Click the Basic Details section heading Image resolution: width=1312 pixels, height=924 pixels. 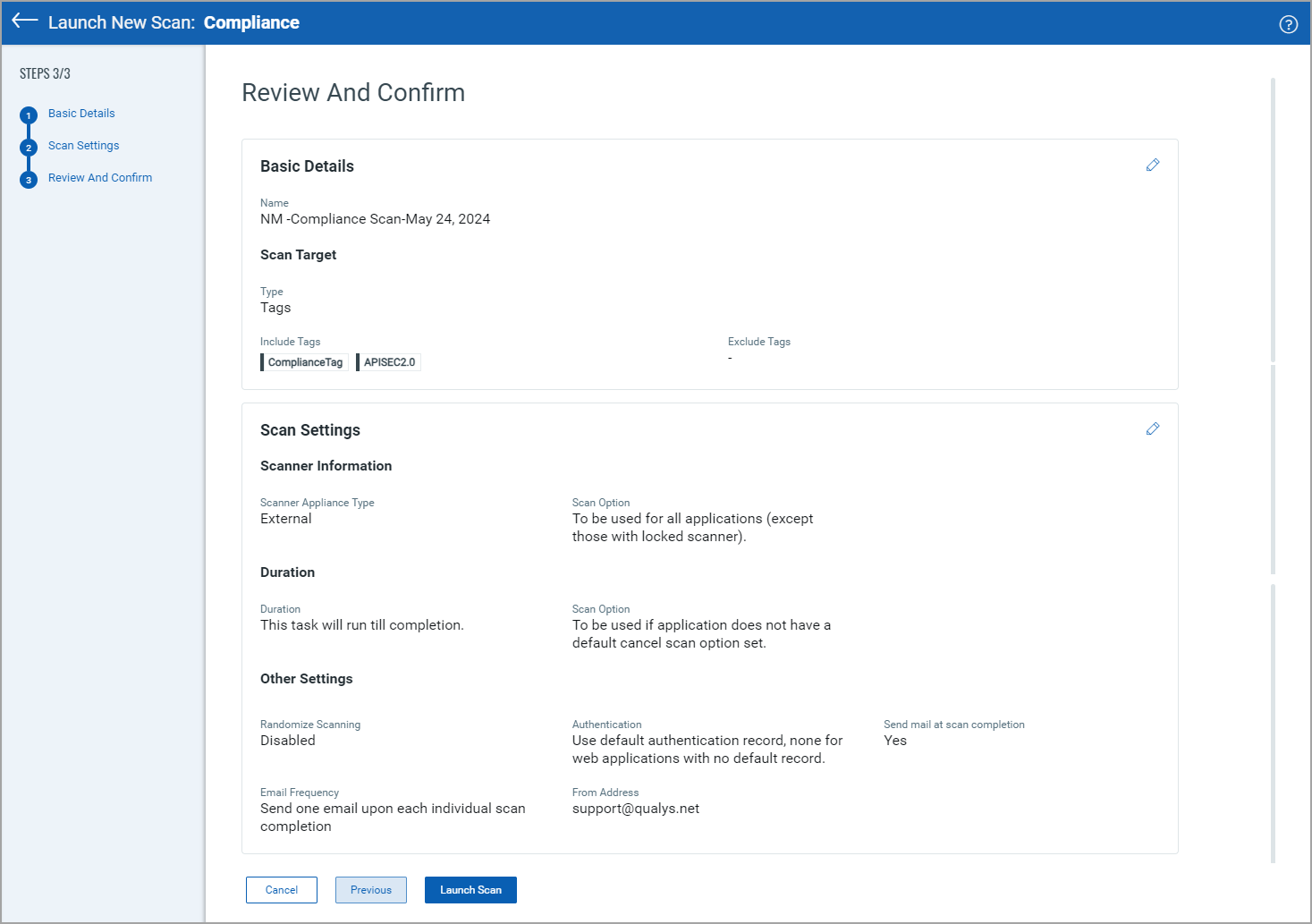click(307, 166)
